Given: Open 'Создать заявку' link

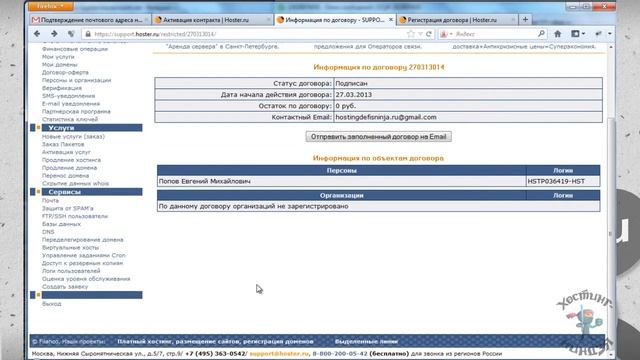Looking at the screenshot, I should 64,287.
